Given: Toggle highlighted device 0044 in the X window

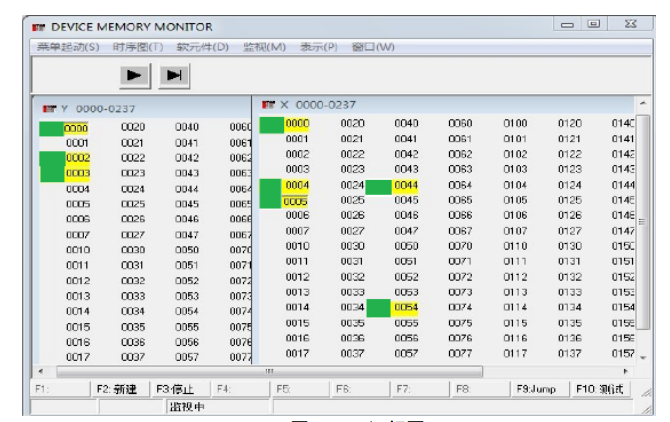Looking at the screenshot, I should click(x=406, y=185).
